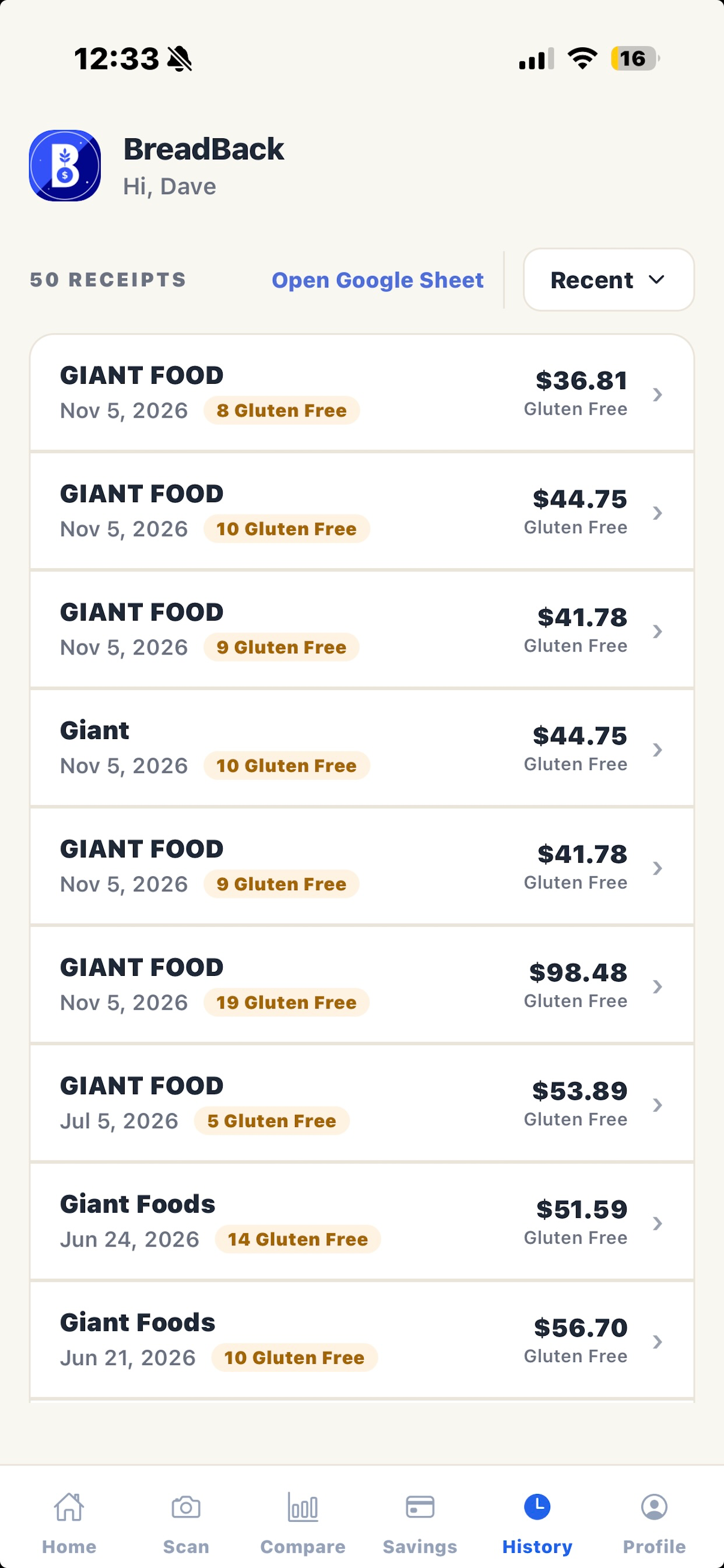Tap the 14 Gluten Free badge
The image size is (724, 1568).
(298, 1238)
